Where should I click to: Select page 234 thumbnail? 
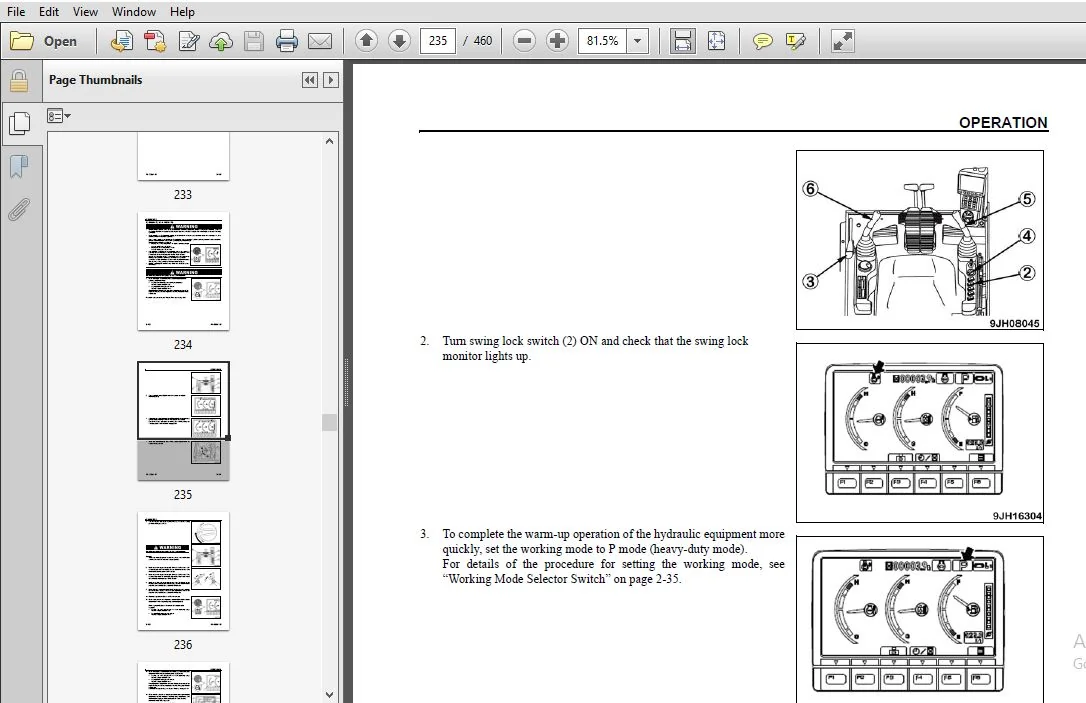click(183, 271)
